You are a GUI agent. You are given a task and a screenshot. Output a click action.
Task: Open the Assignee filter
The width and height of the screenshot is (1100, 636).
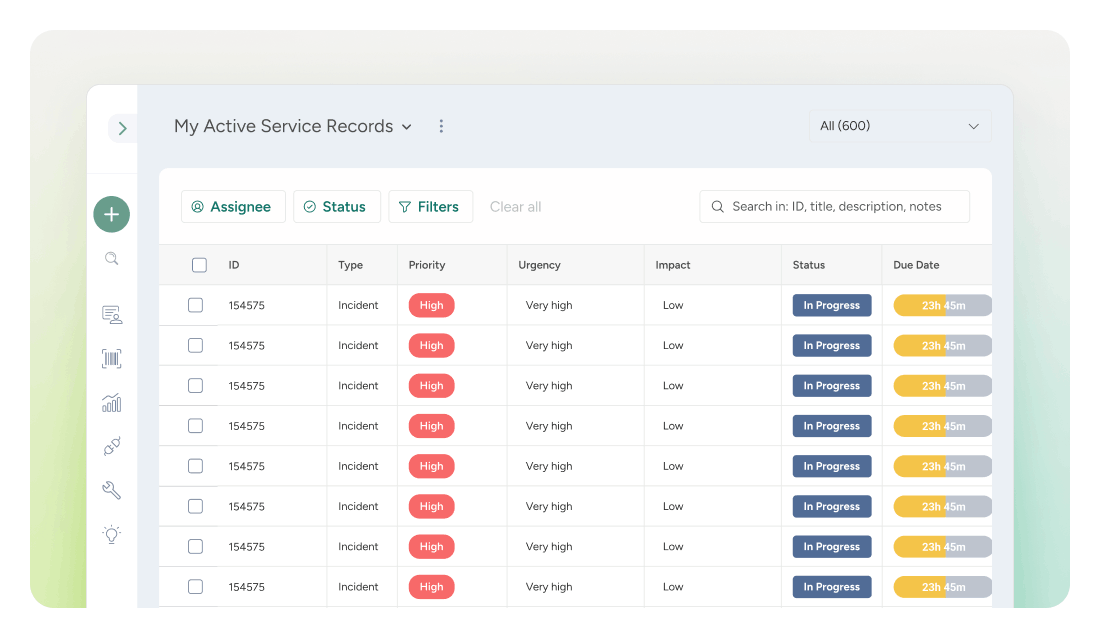[x=233, y=207]
